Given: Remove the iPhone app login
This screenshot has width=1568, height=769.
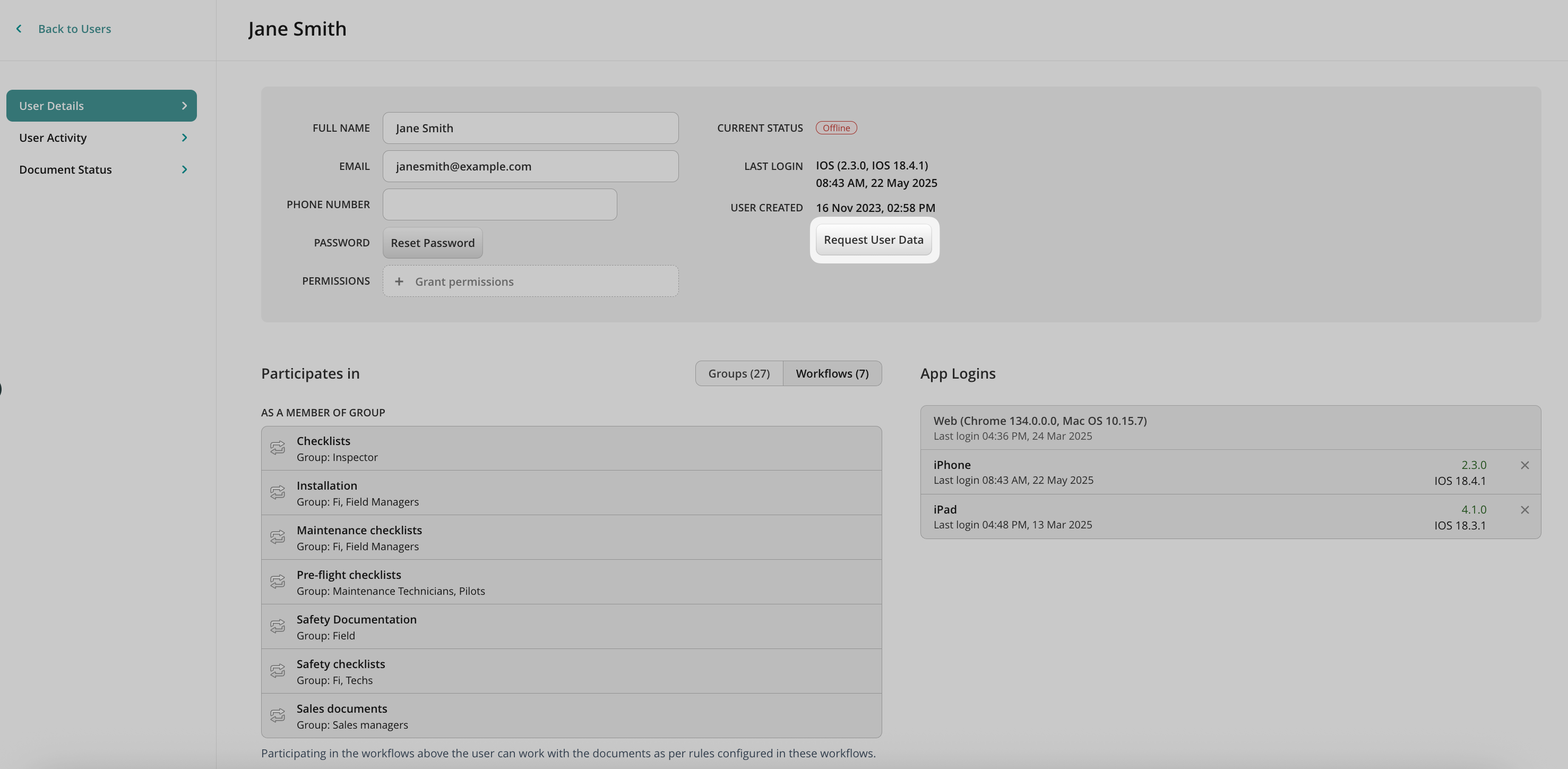Looking at the screenshot, I should pos(1524,466).
